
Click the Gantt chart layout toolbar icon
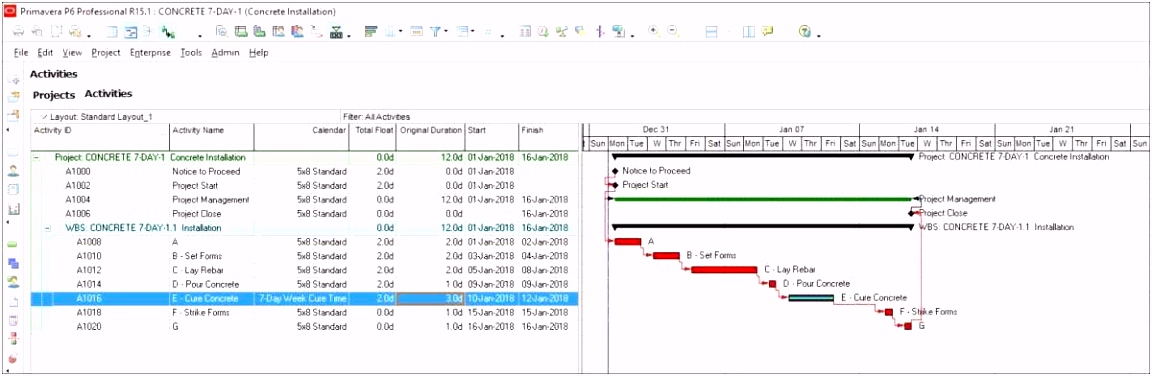coord(130,32)
